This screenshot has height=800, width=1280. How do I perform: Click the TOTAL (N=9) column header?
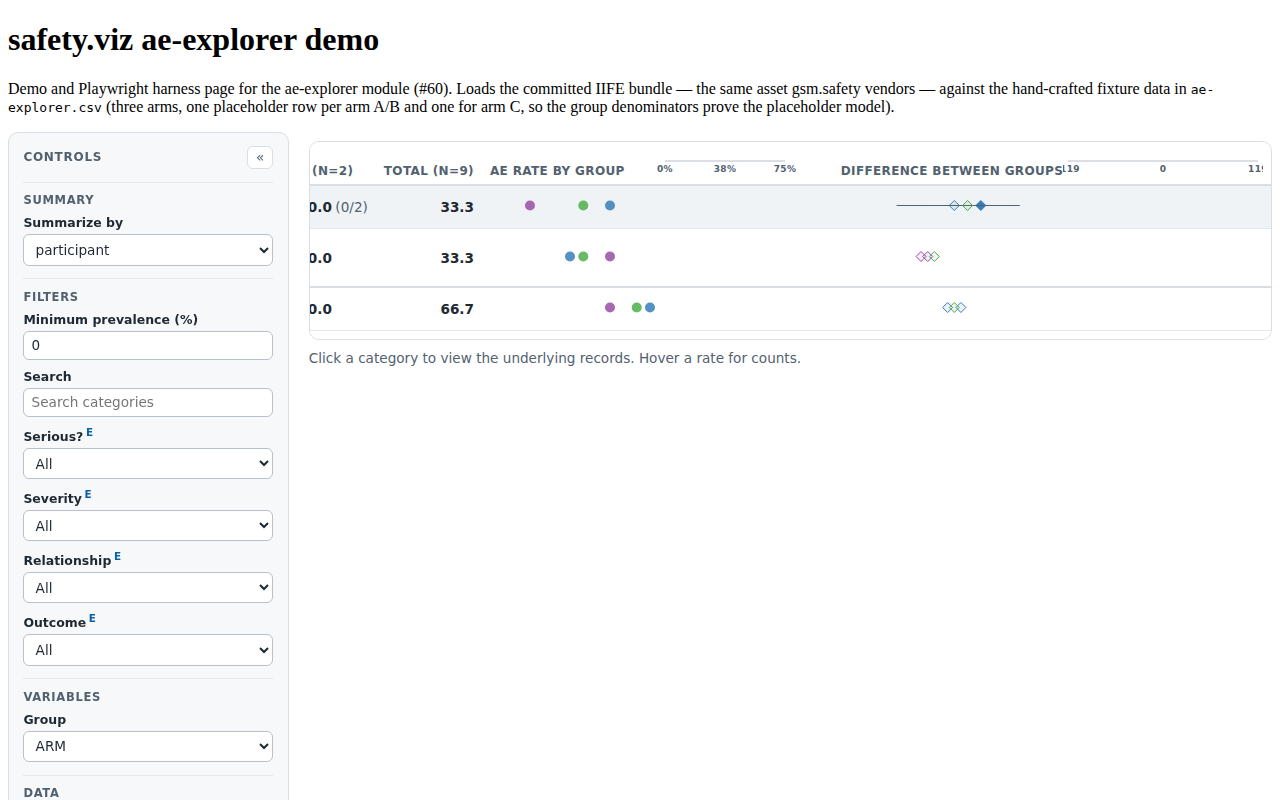[429, 170]
